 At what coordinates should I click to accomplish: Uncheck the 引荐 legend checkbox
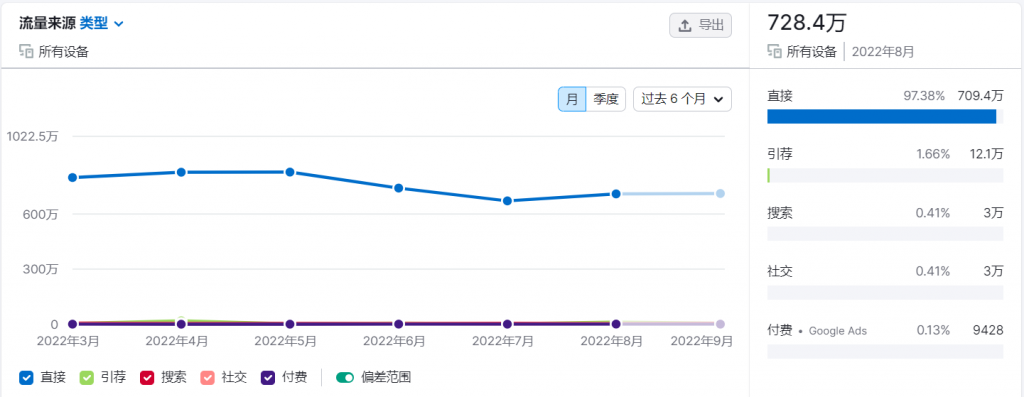click(87, 377)
